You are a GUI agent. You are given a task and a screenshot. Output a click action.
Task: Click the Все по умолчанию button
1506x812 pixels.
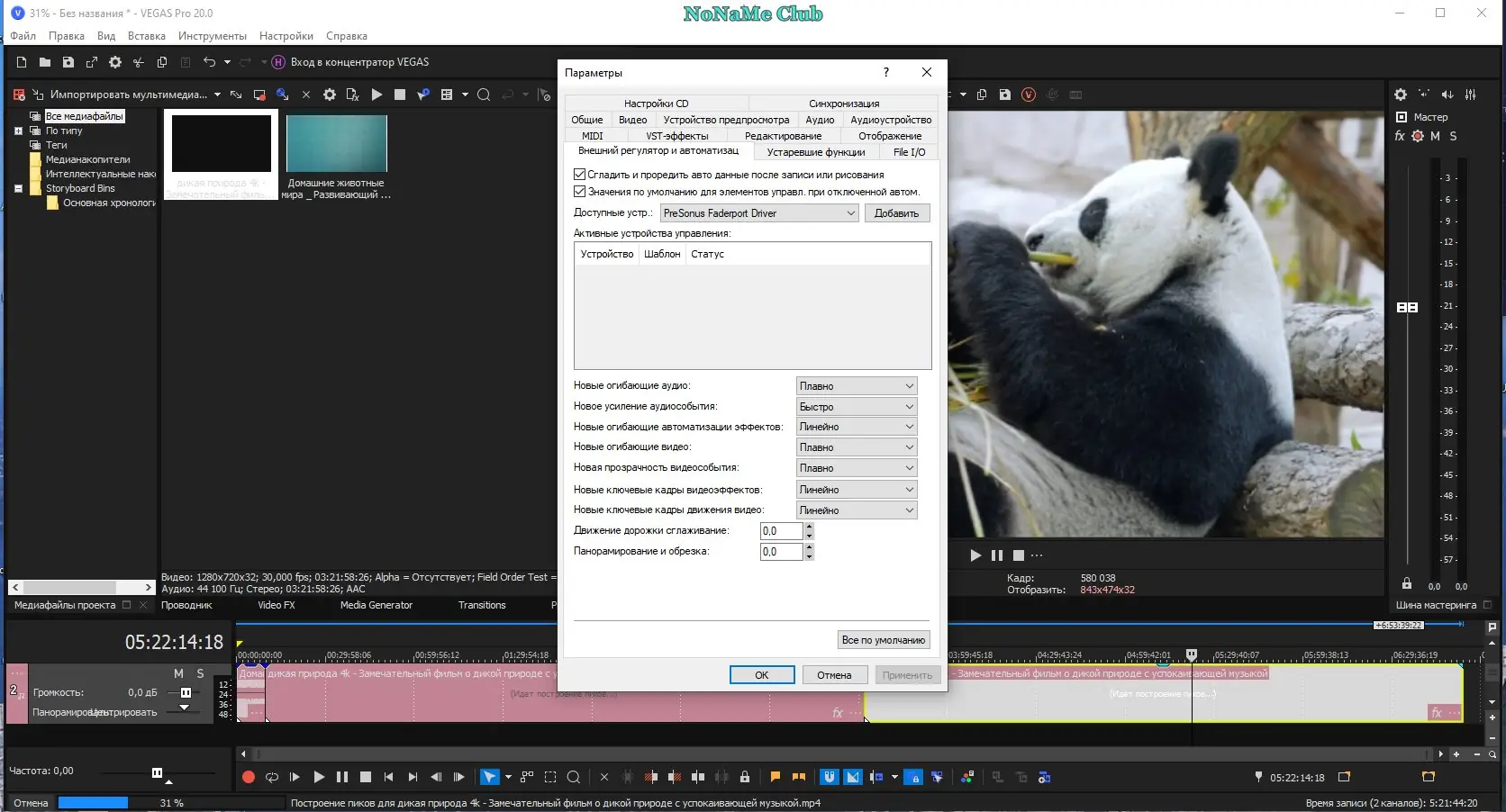tap(883, 639)
